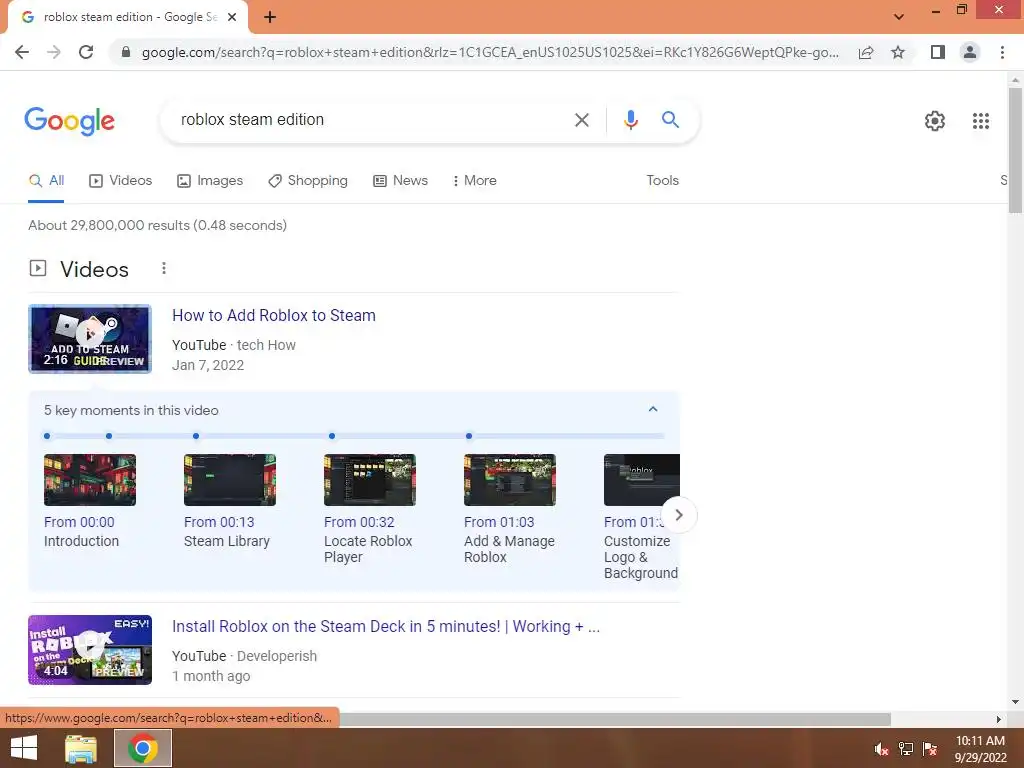1024x768 pixels.
Task: Jump to the first key-moment timeline dot
Action: (x=47, y=436)
